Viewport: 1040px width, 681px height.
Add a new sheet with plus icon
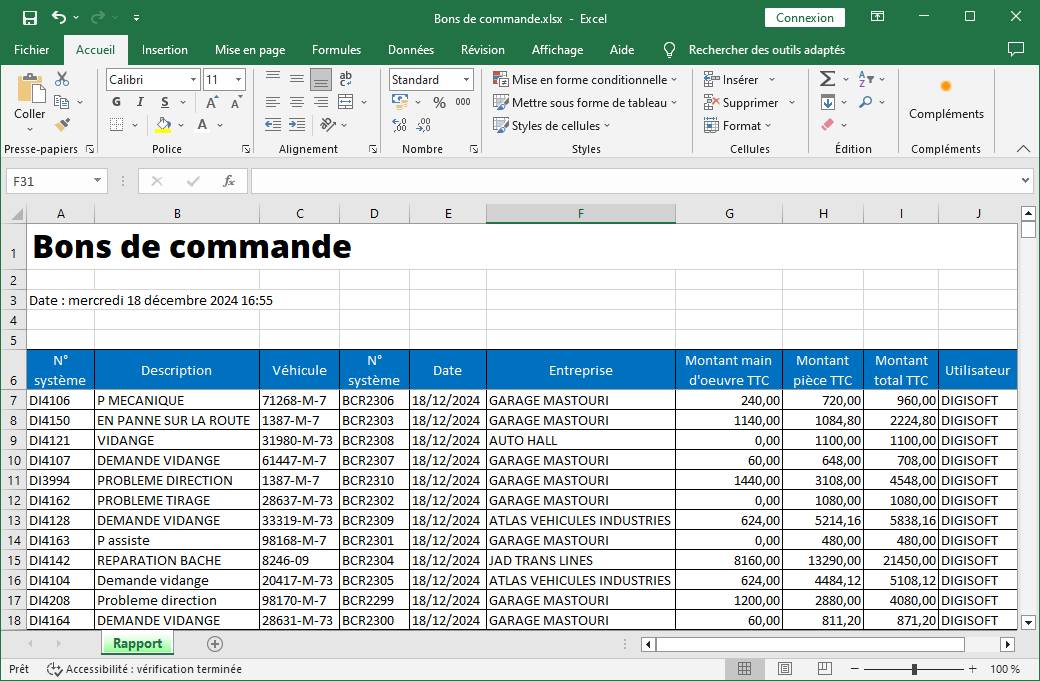click(215, 644)
